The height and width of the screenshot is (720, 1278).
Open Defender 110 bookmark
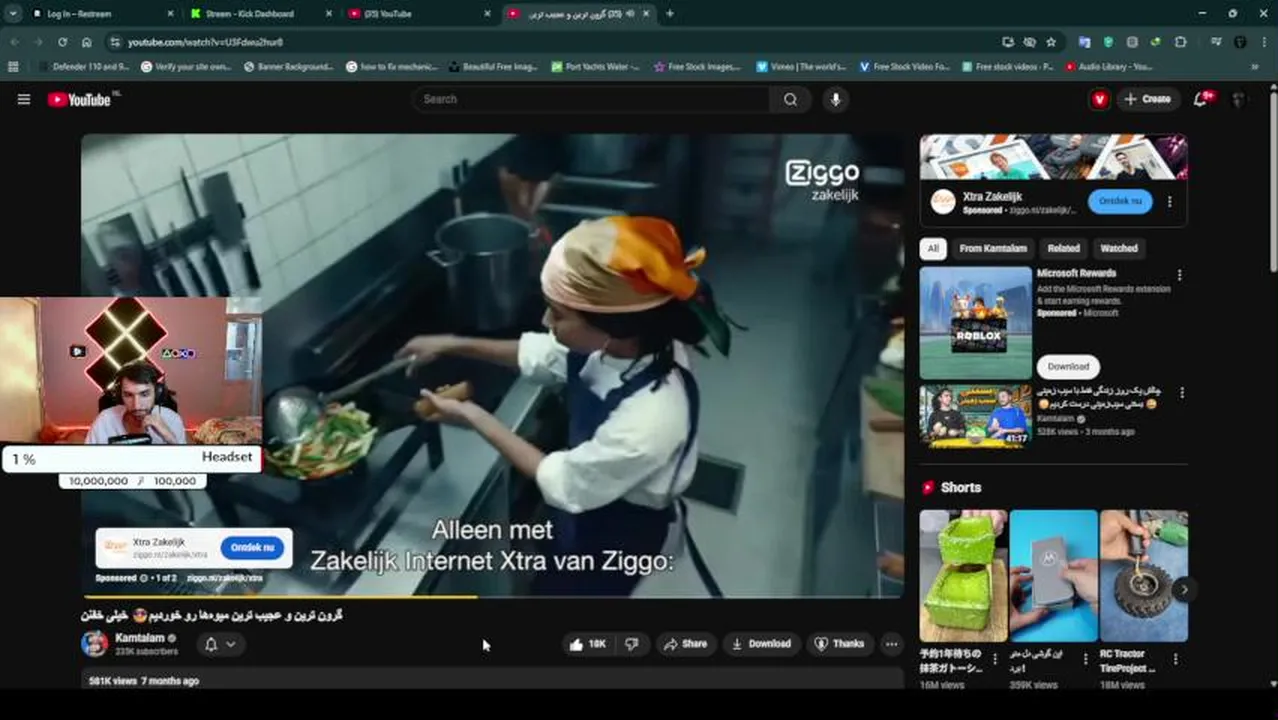pos(83,67)
